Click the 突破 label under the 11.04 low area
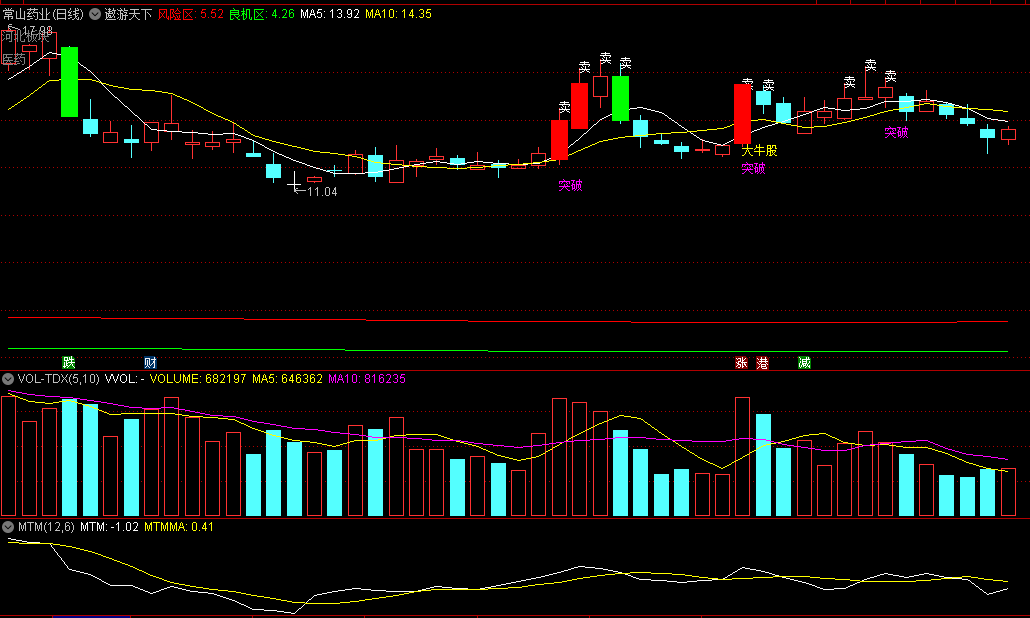Image resolution: width=1030 pixels, height=618 pixels. point(570,186)
